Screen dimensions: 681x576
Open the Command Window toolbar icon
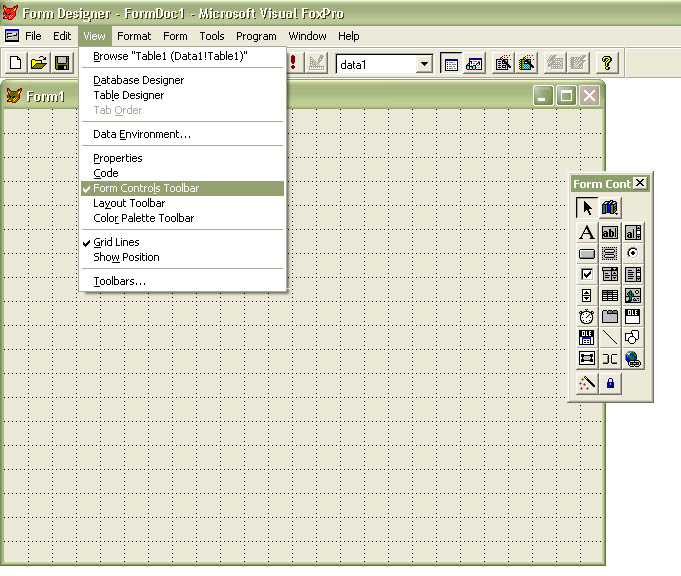click(451, 63)
